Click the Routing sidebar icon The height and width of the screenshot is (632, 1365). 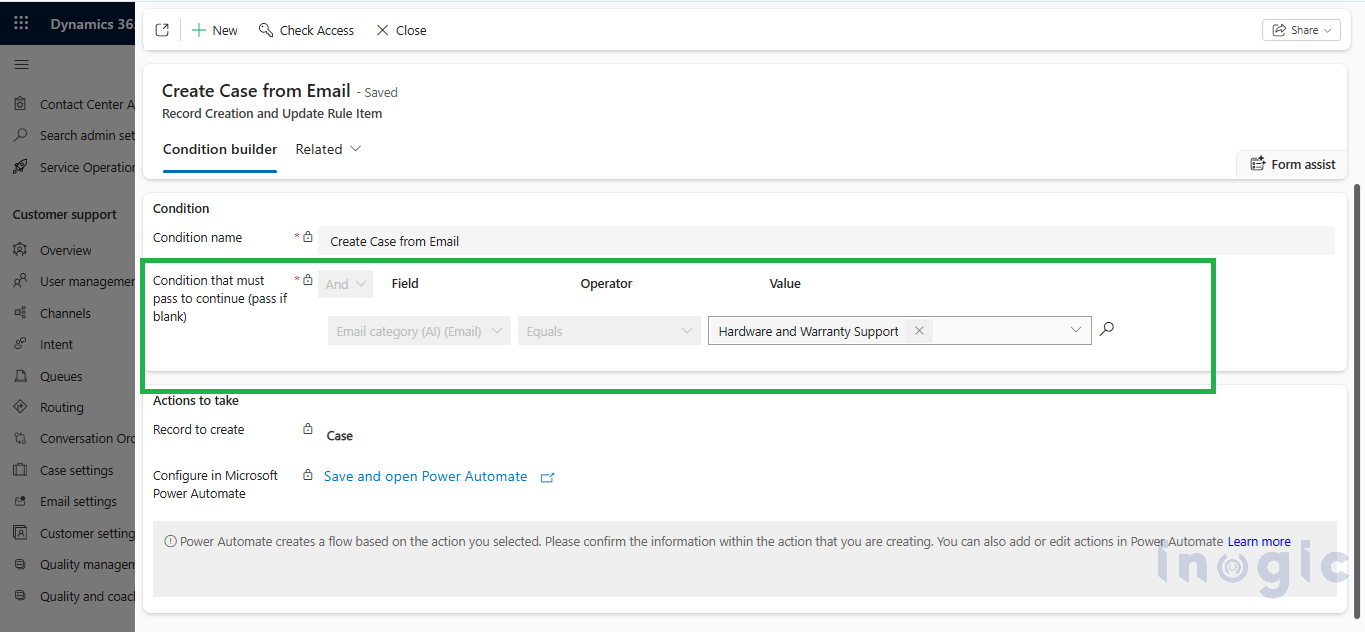click(20, 407)
